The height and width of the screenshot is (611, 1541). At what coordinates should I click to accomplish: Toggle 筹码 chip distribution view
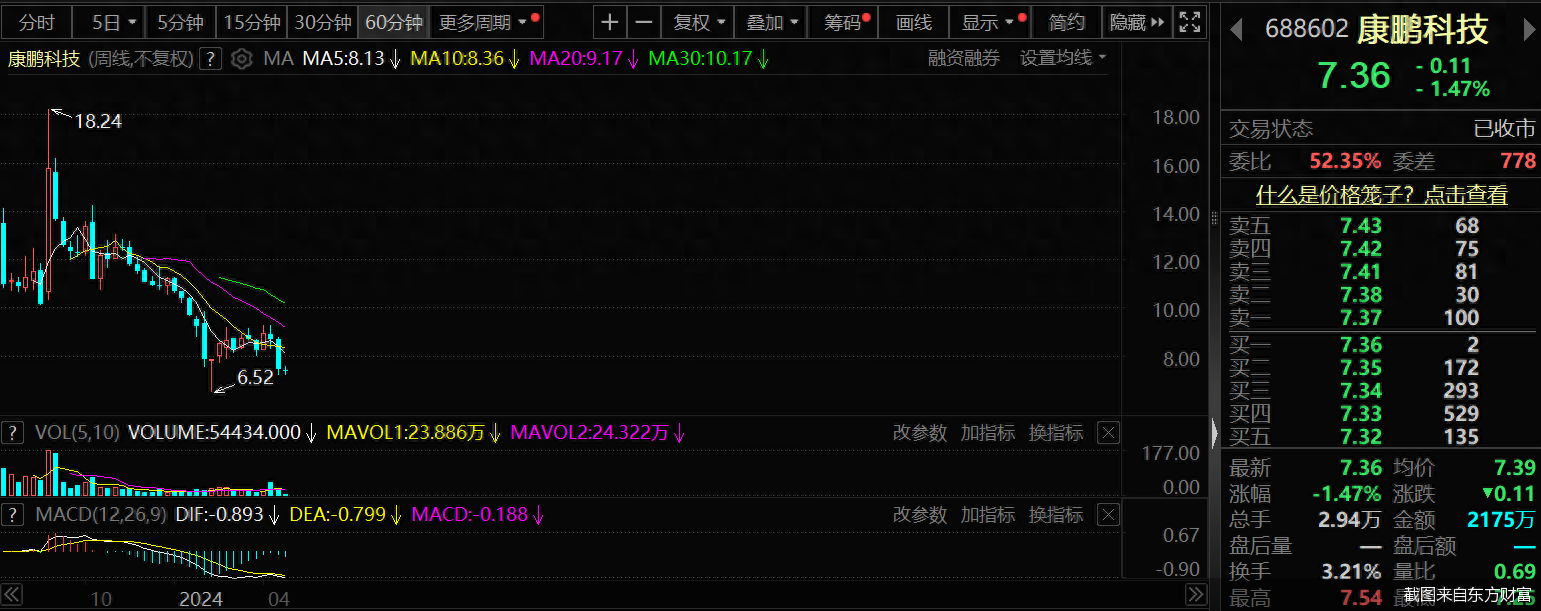click(846, 21)
